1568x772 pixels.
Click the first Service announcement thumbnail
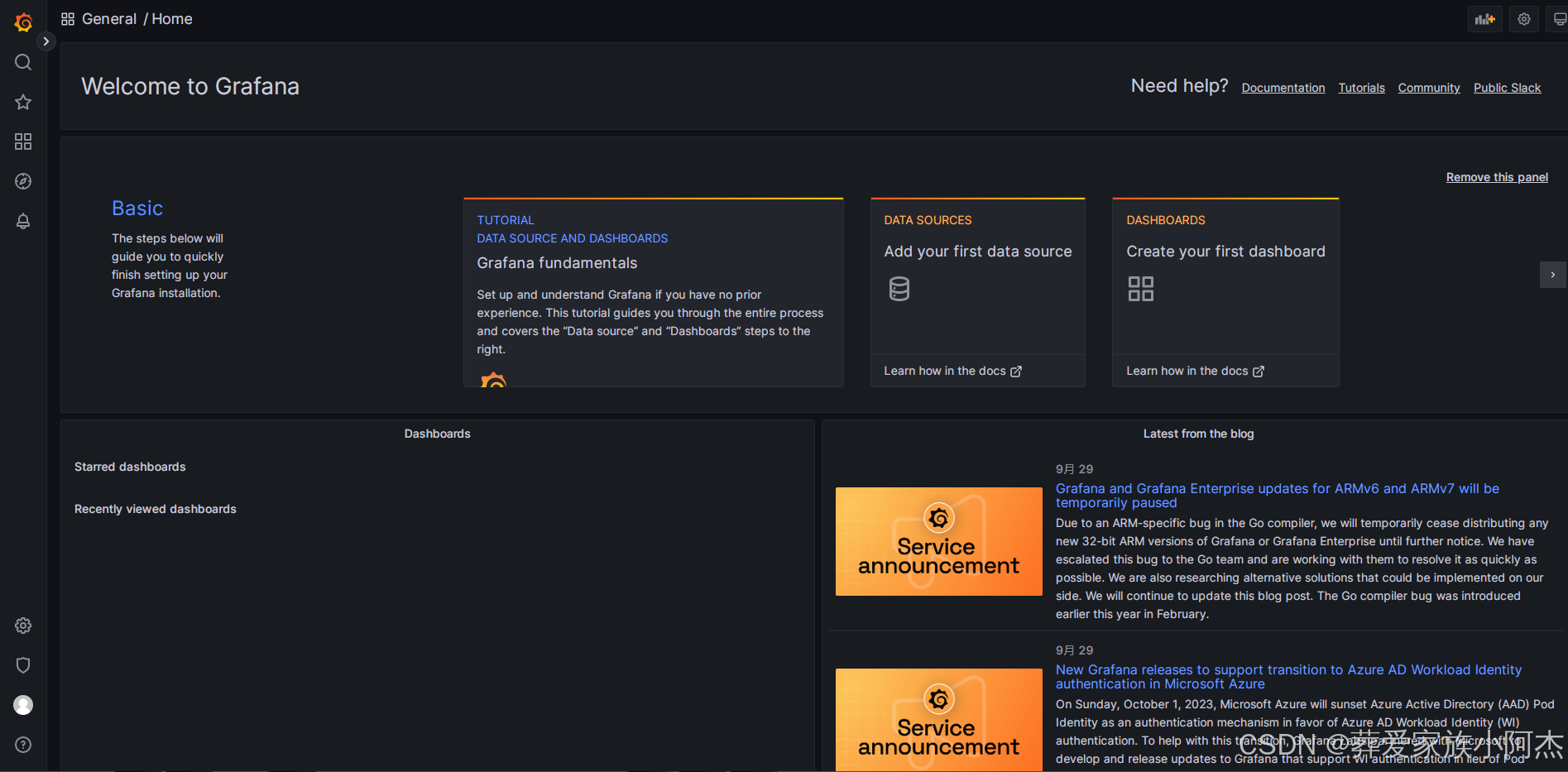(x=939, y=541)
